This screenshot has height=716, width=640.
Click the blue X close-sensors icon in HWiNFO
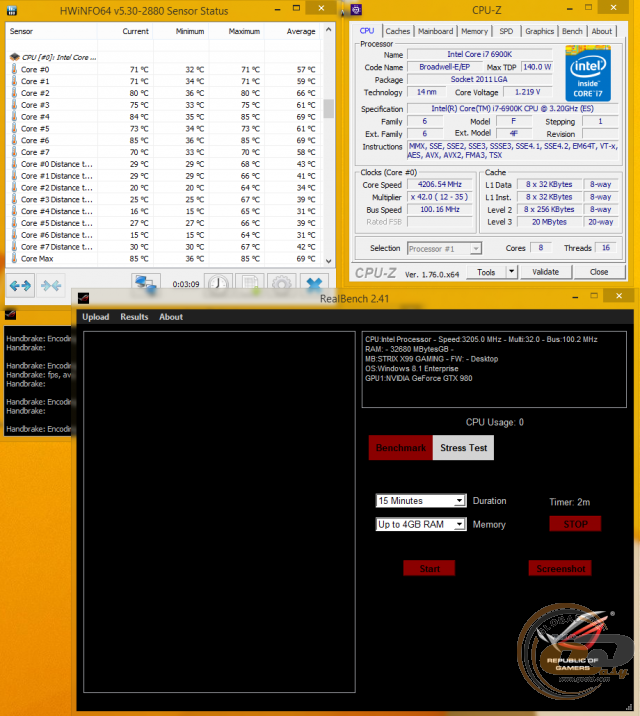coord(314,283)
